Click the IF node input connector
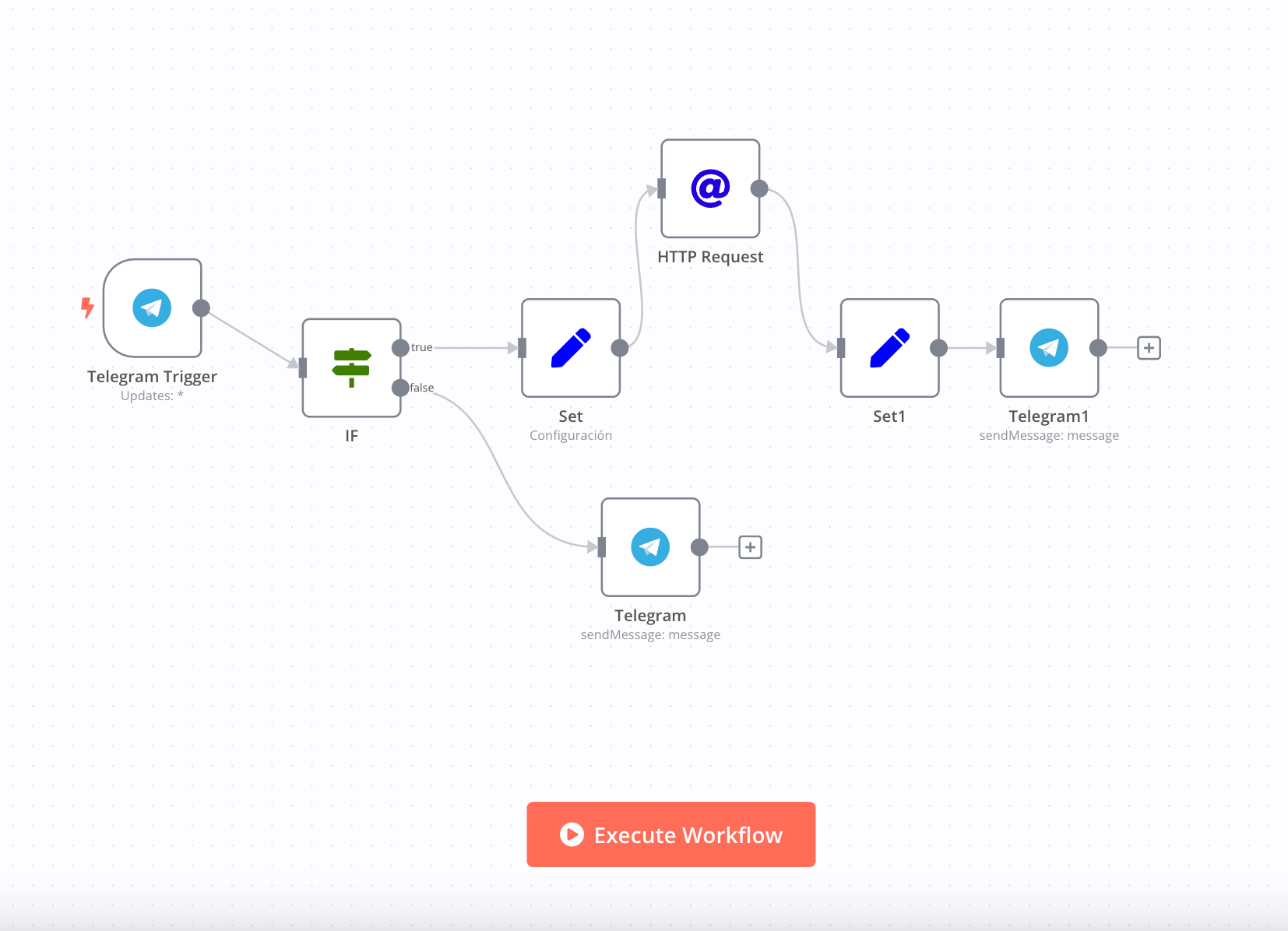This screenshot has width=1288, height=931. point(303,367)
